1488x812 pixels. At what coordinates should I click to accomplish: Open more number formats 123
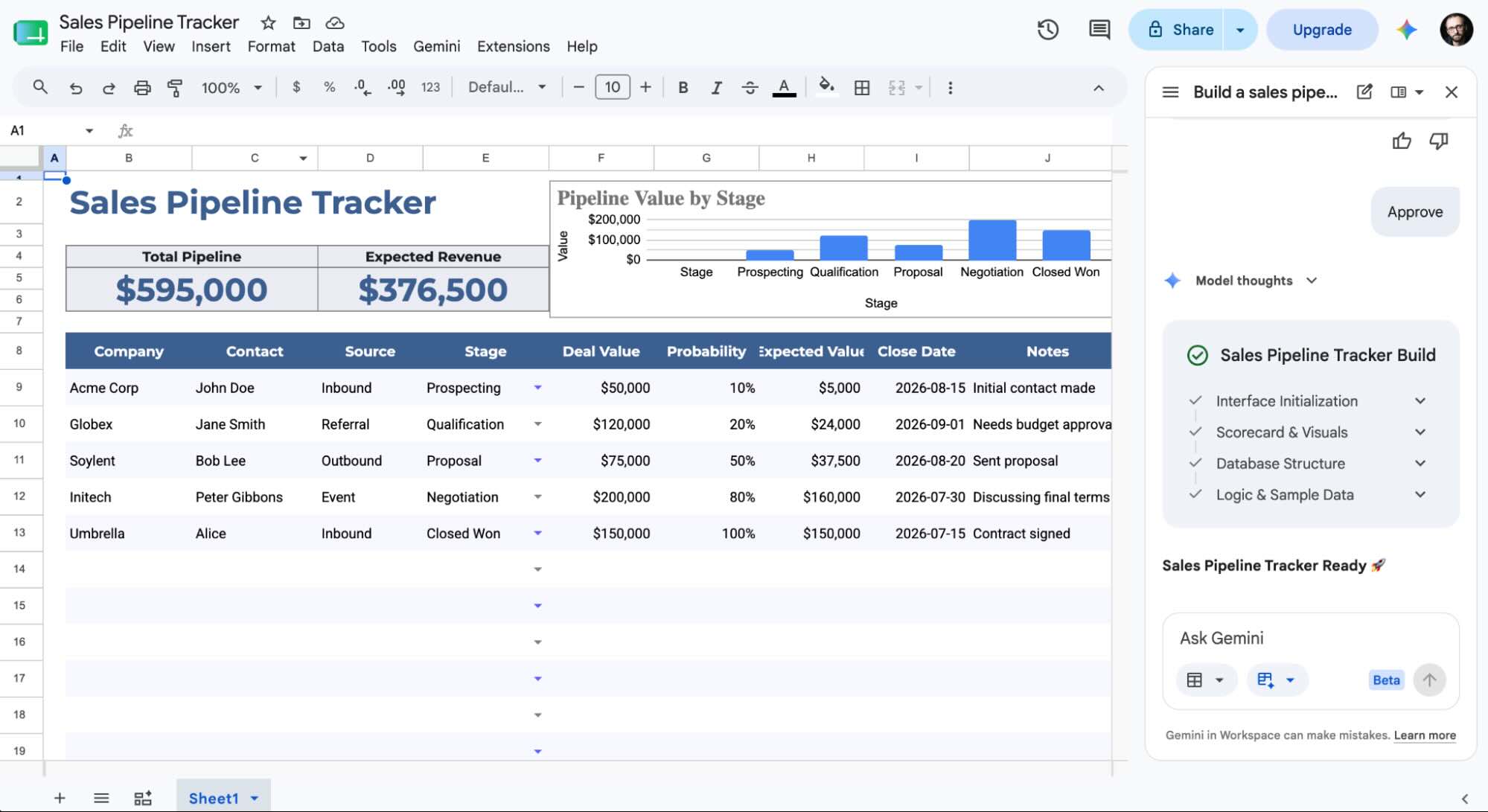click(x=430, y=87)
